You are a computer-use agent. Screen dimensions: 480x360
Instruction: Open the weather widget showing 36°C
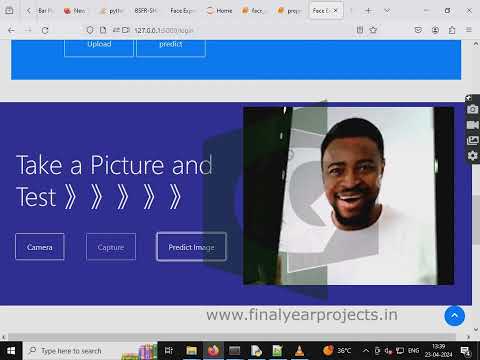coord(337,351)
